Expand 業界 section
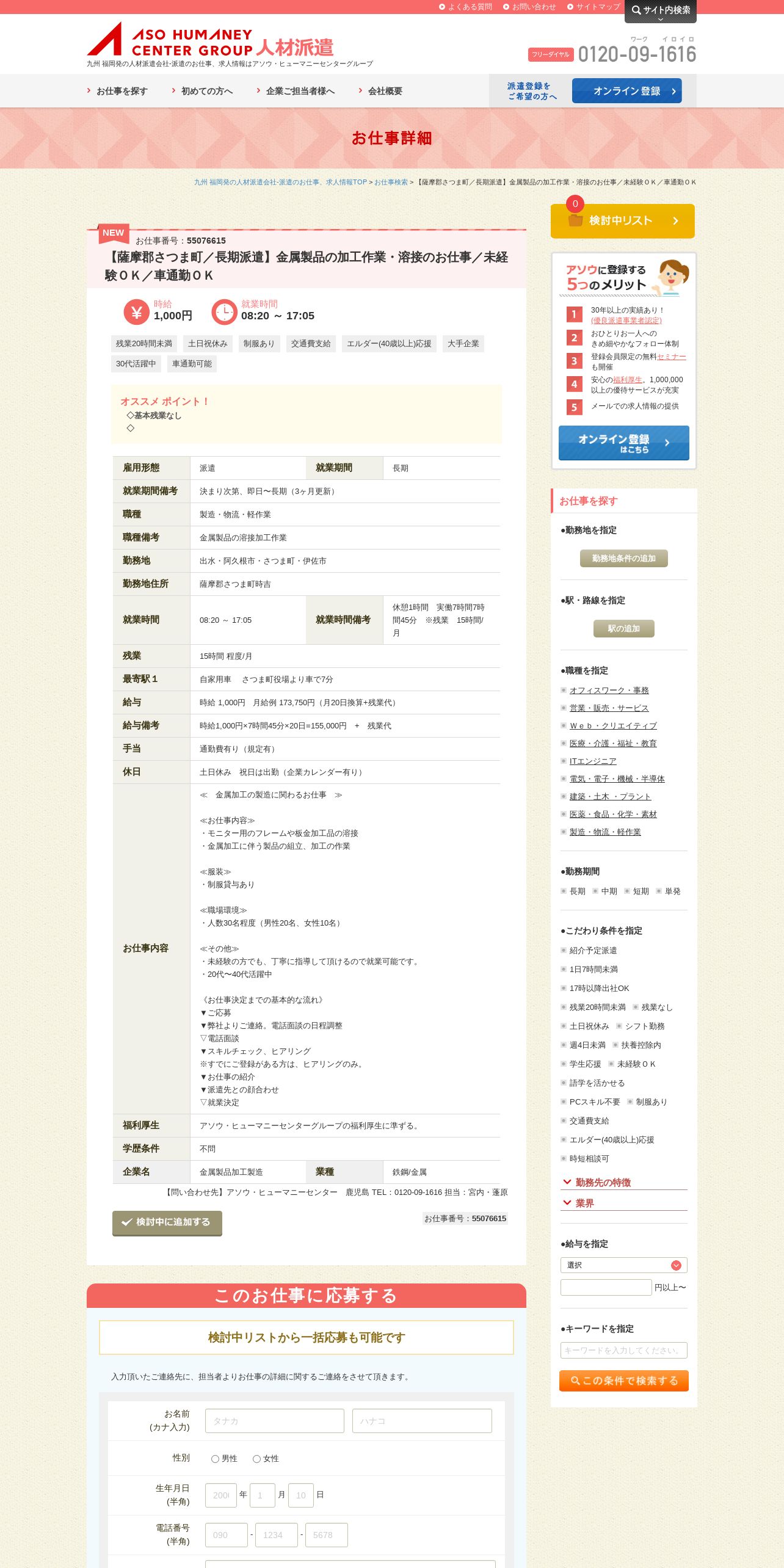This screenshot has width=784, height=1568. pos(624,1203)
